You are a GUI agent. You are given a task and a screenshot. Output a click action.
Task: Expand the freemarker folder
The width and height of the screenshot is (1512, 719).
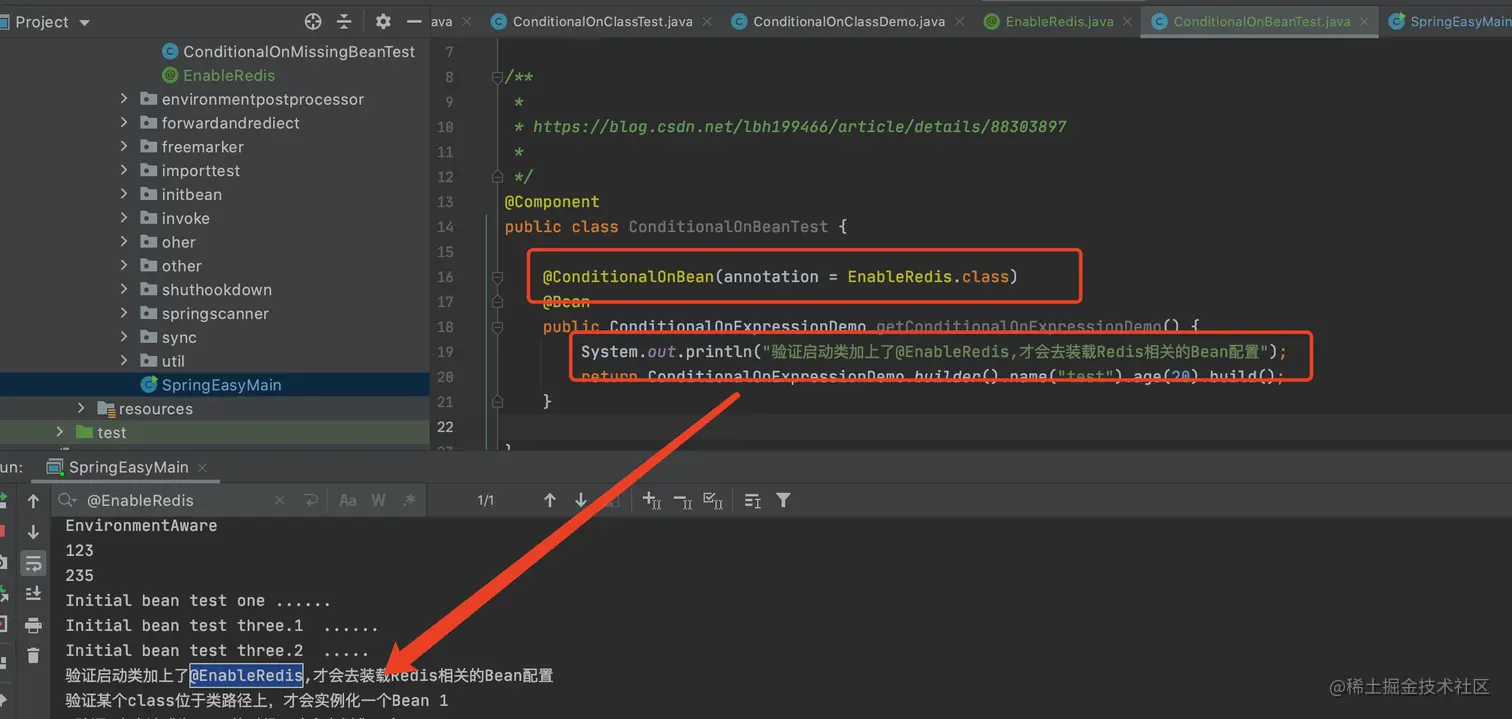click(124, 147)
